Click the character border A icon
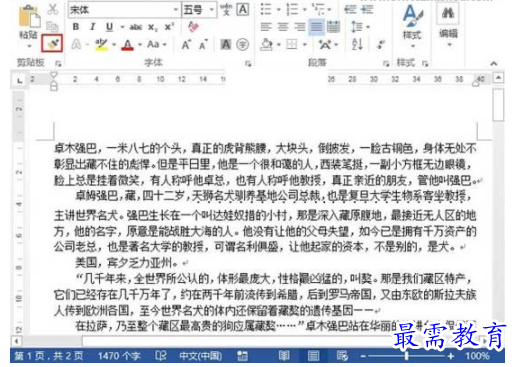This screenshot has width=515, height=367. (243, 9)
